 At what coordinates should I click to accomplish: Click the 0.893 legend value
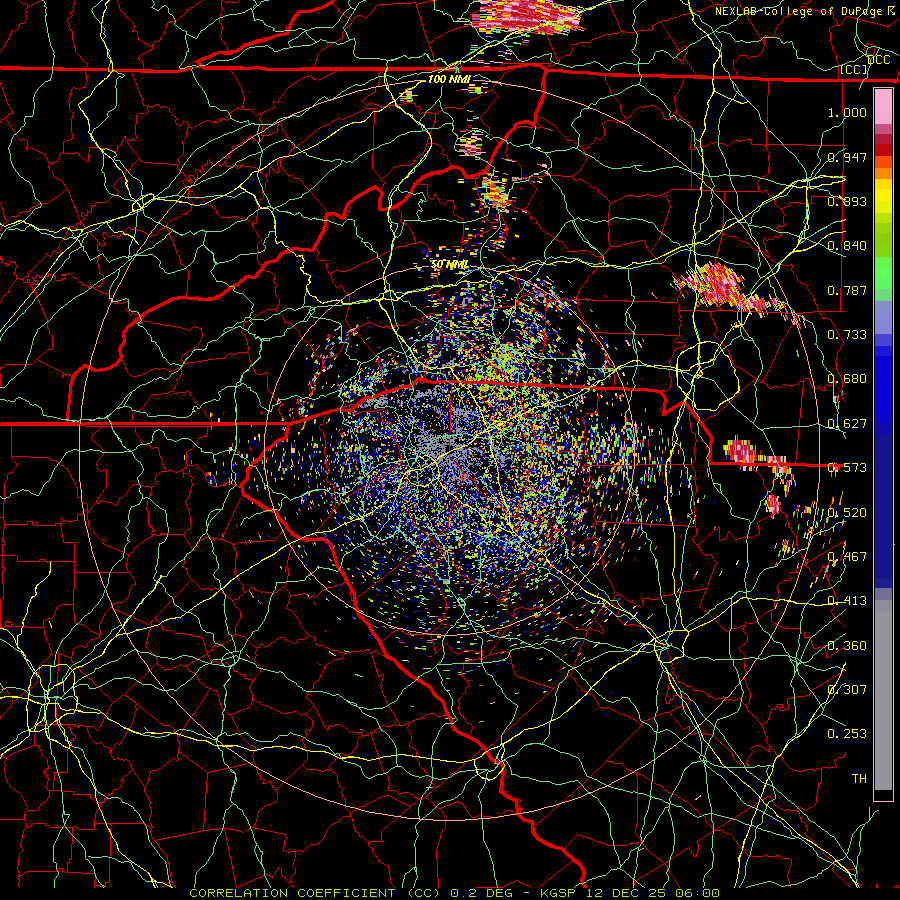pyautogui.click(x=847, y=201)
